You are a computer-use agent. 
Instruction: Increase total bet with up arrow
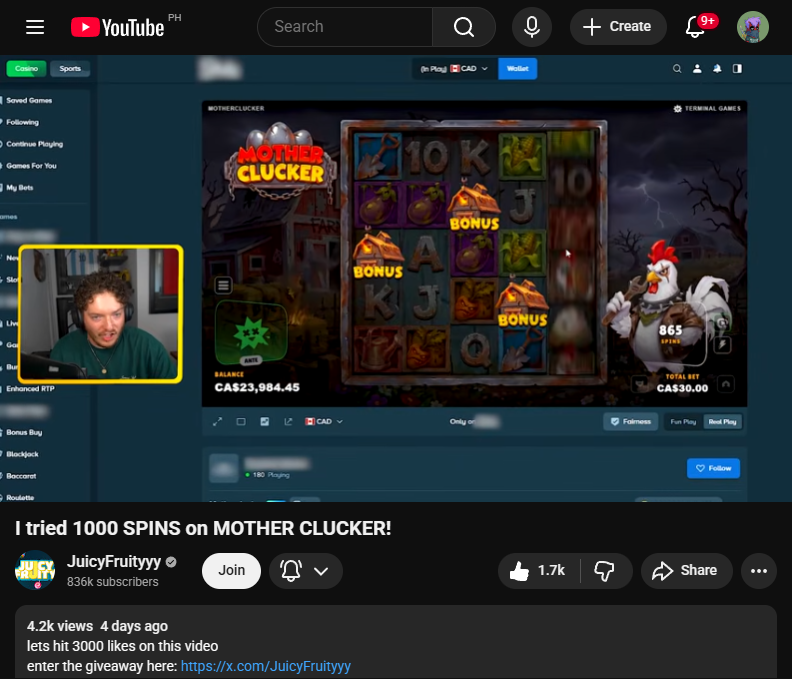pyautogui.click(x=725, y=384)
